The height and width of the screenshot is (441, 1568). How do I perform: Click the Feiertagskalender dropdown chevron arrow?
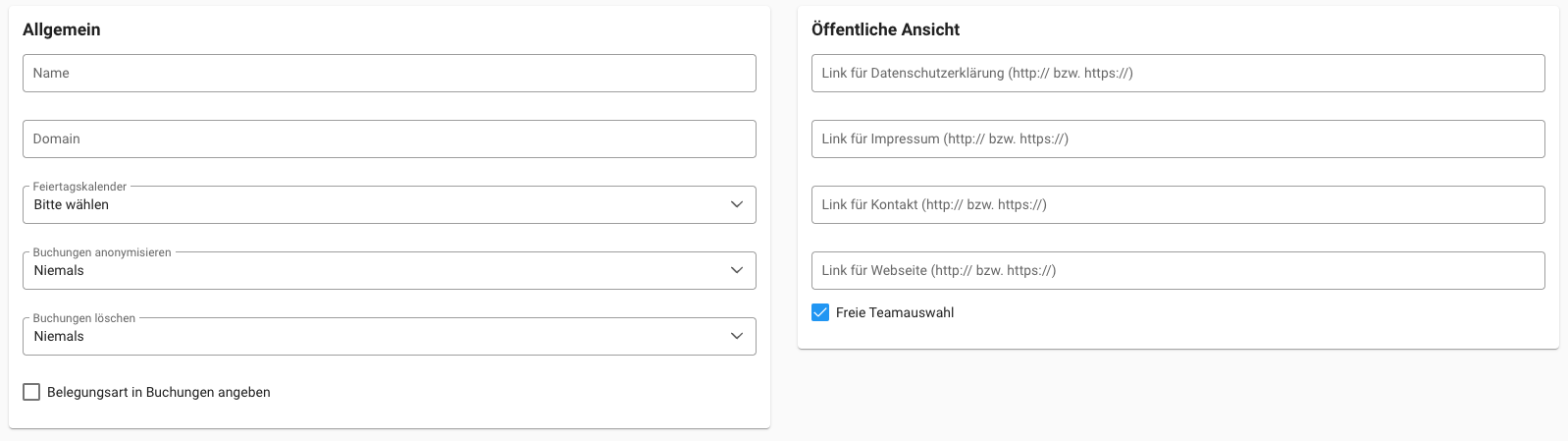click(x=736, y=204)
